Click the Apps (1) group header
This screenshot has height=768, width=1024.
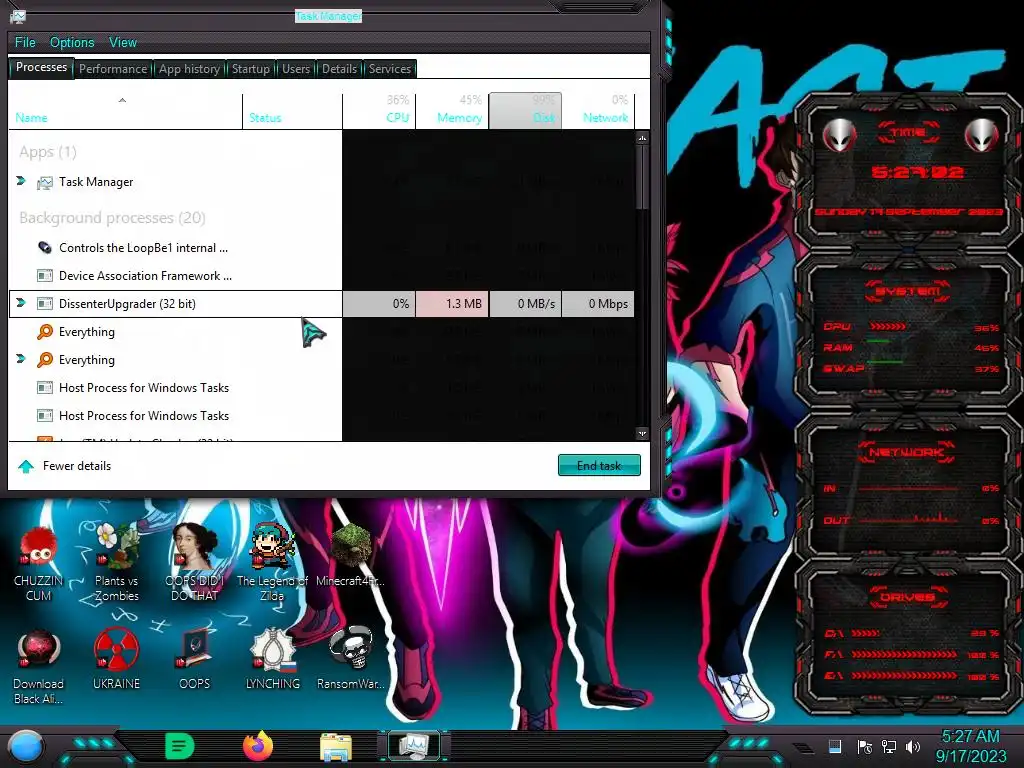48,152
